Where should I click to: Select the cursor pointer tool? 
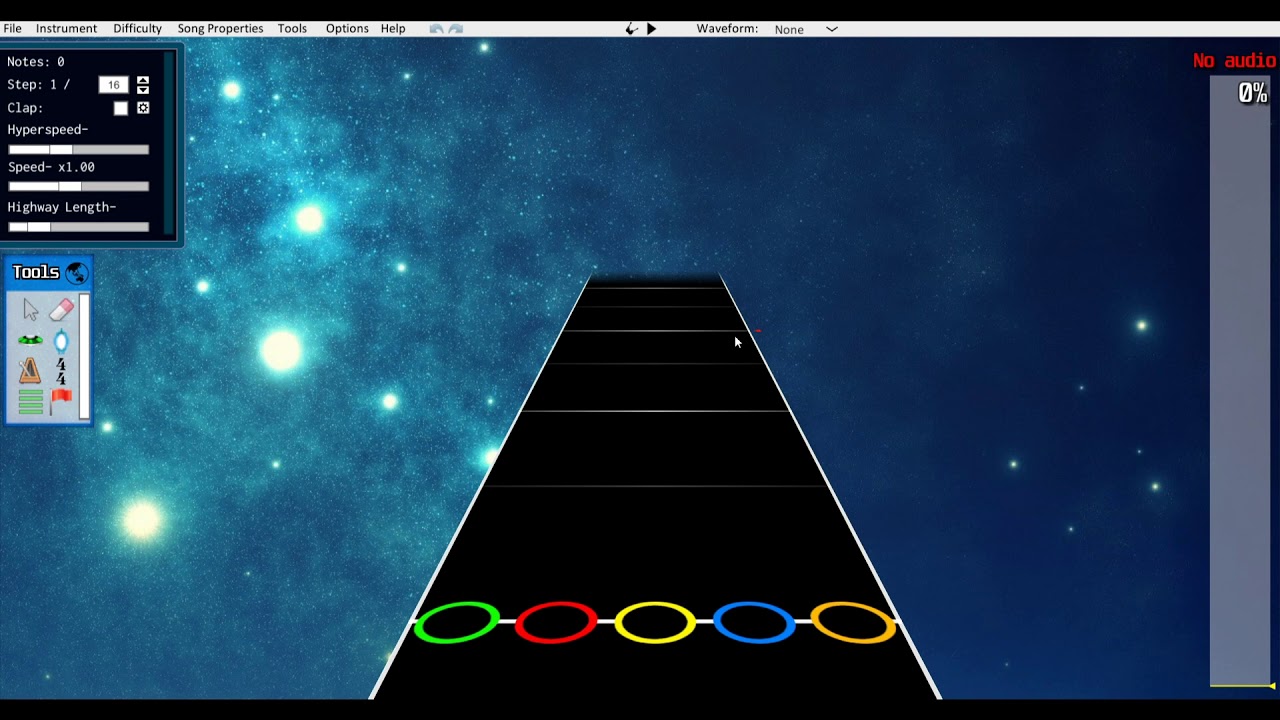tap(30, 311)
